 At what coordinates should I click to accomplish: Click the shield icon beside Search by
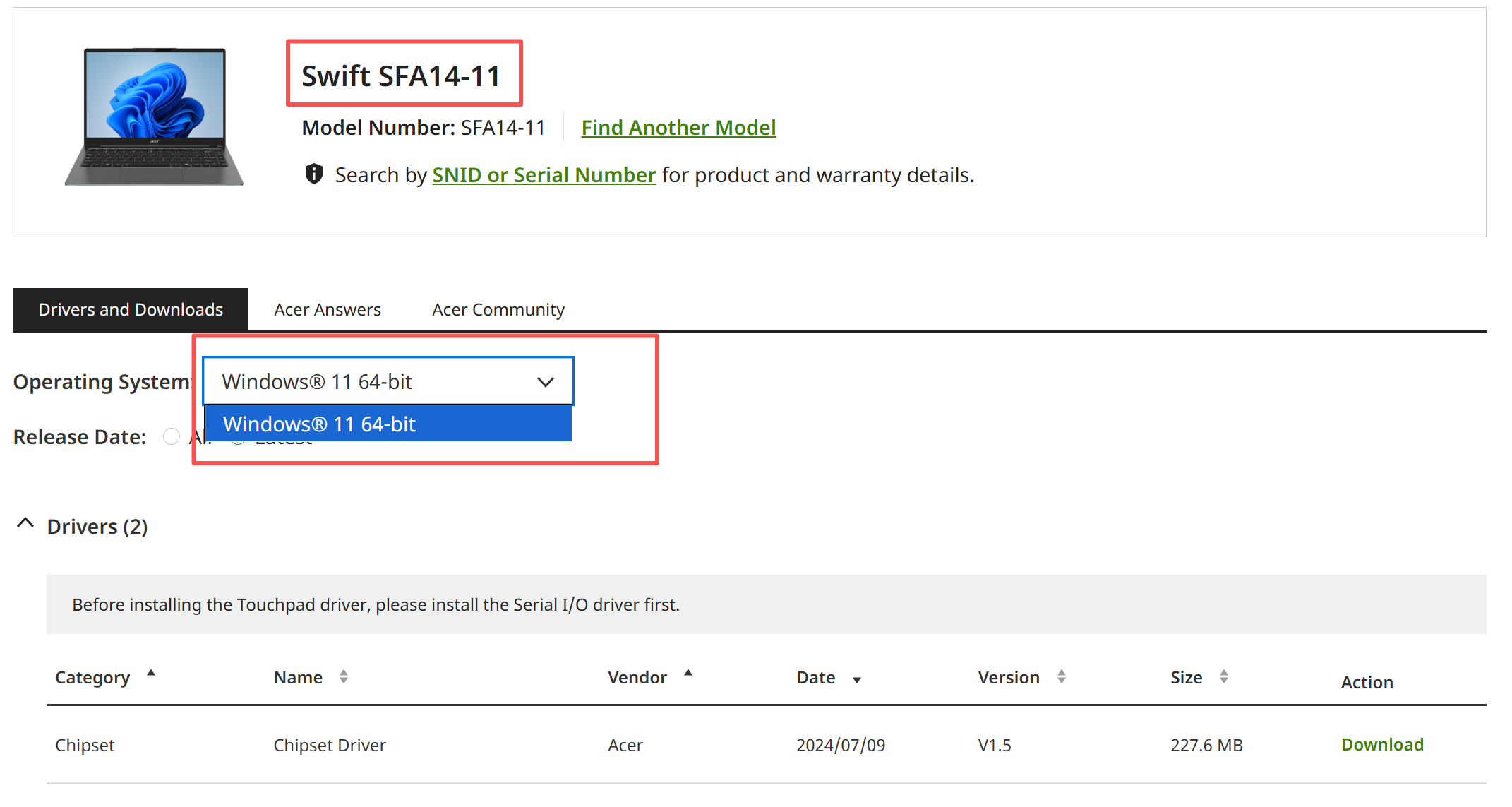(313, 174)
